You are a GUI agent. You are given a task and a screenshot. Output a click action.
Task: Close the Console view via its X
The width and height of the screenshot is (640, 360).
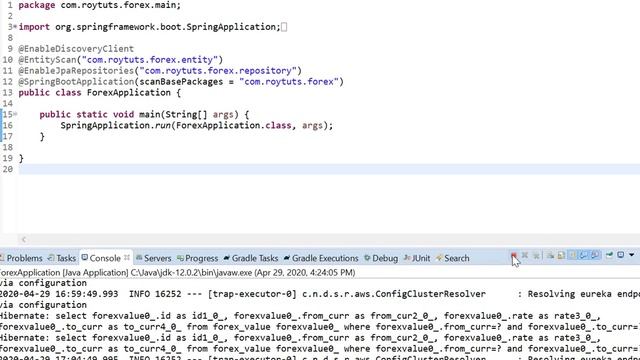coord(127,258)
